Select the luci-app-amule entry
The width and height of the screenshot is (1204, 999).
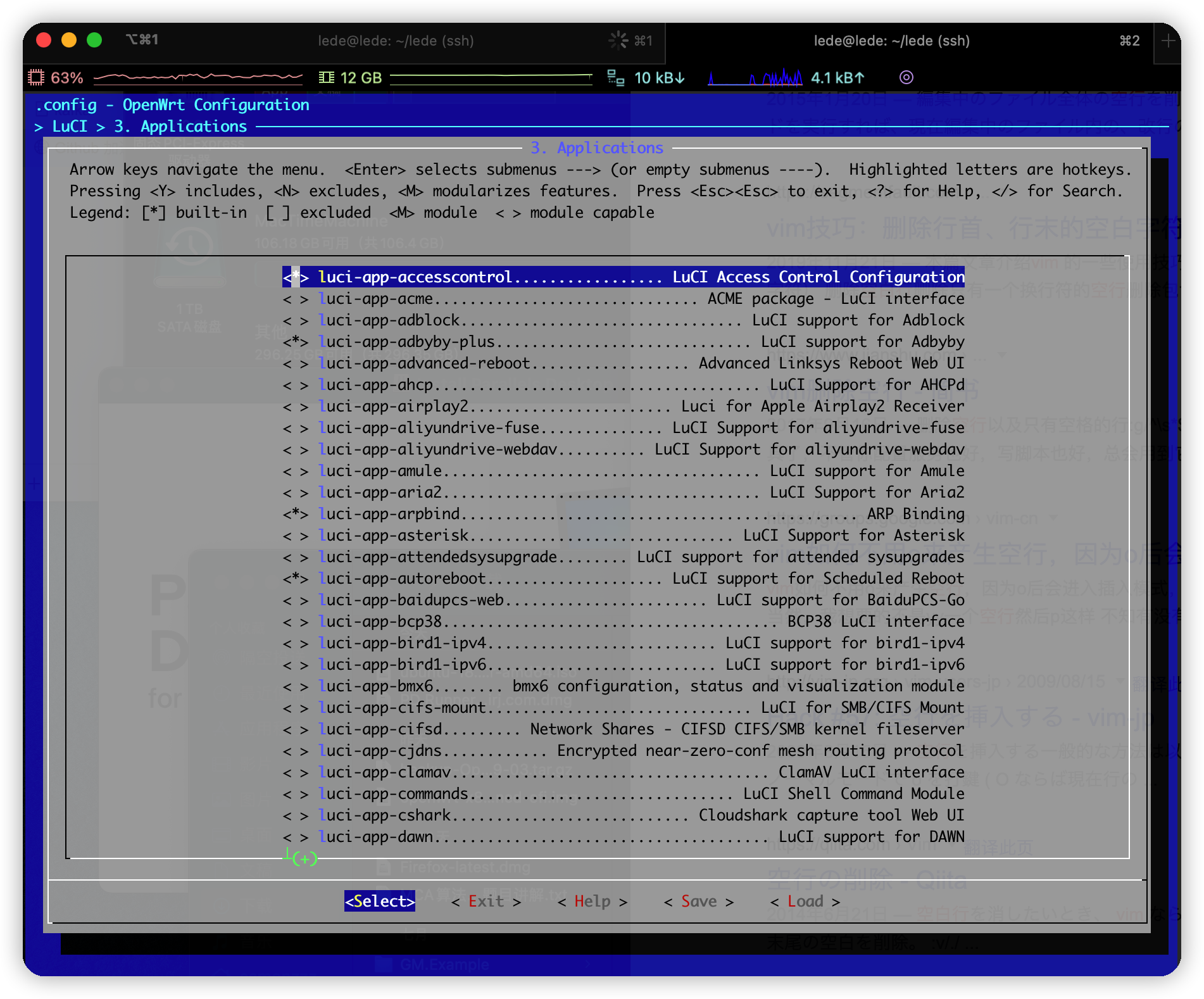[624, 471]
